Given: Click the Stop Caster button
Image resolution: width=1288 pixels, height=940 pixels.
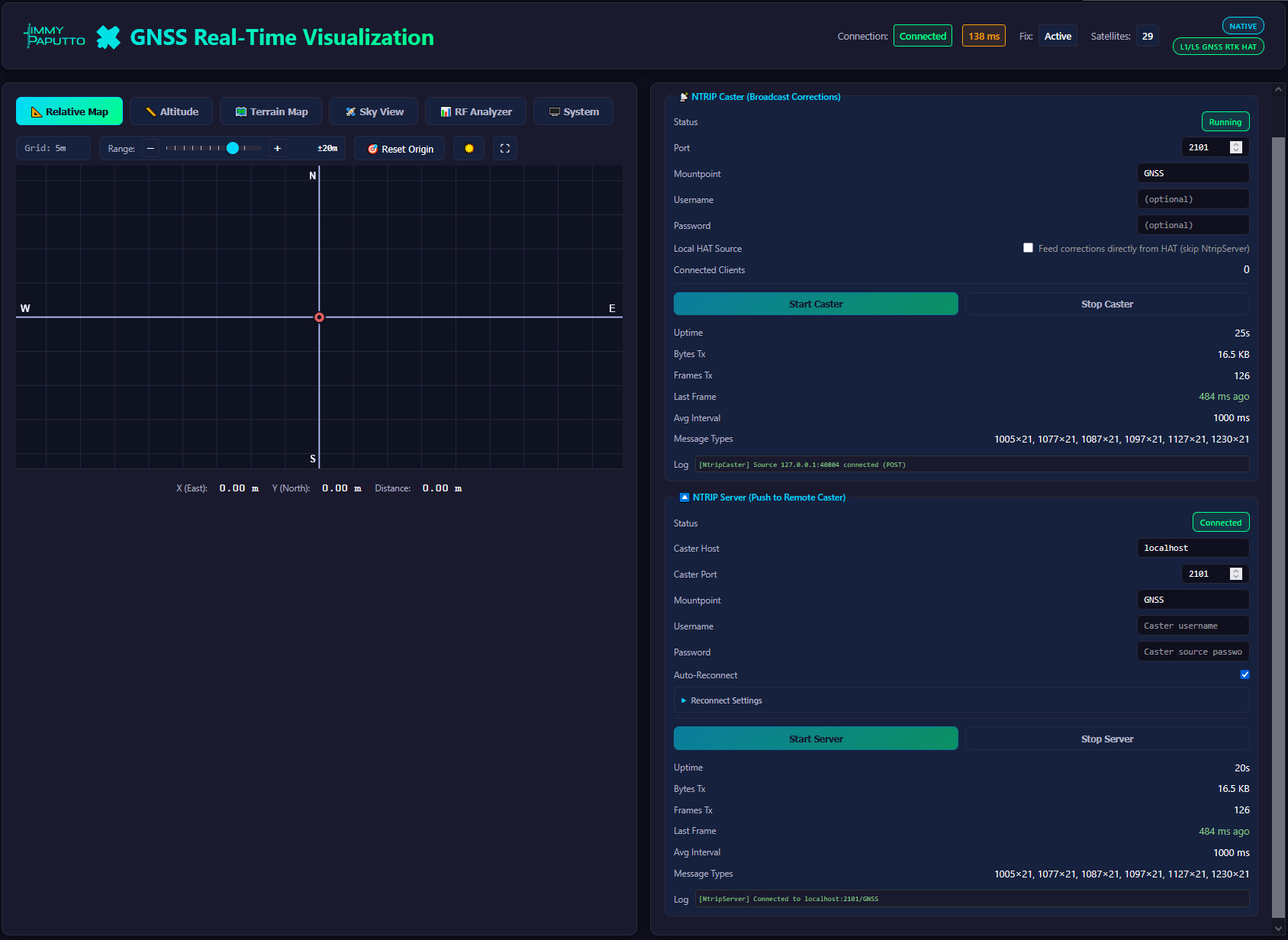Looking at the screenshot, I should click(1107, 304).
